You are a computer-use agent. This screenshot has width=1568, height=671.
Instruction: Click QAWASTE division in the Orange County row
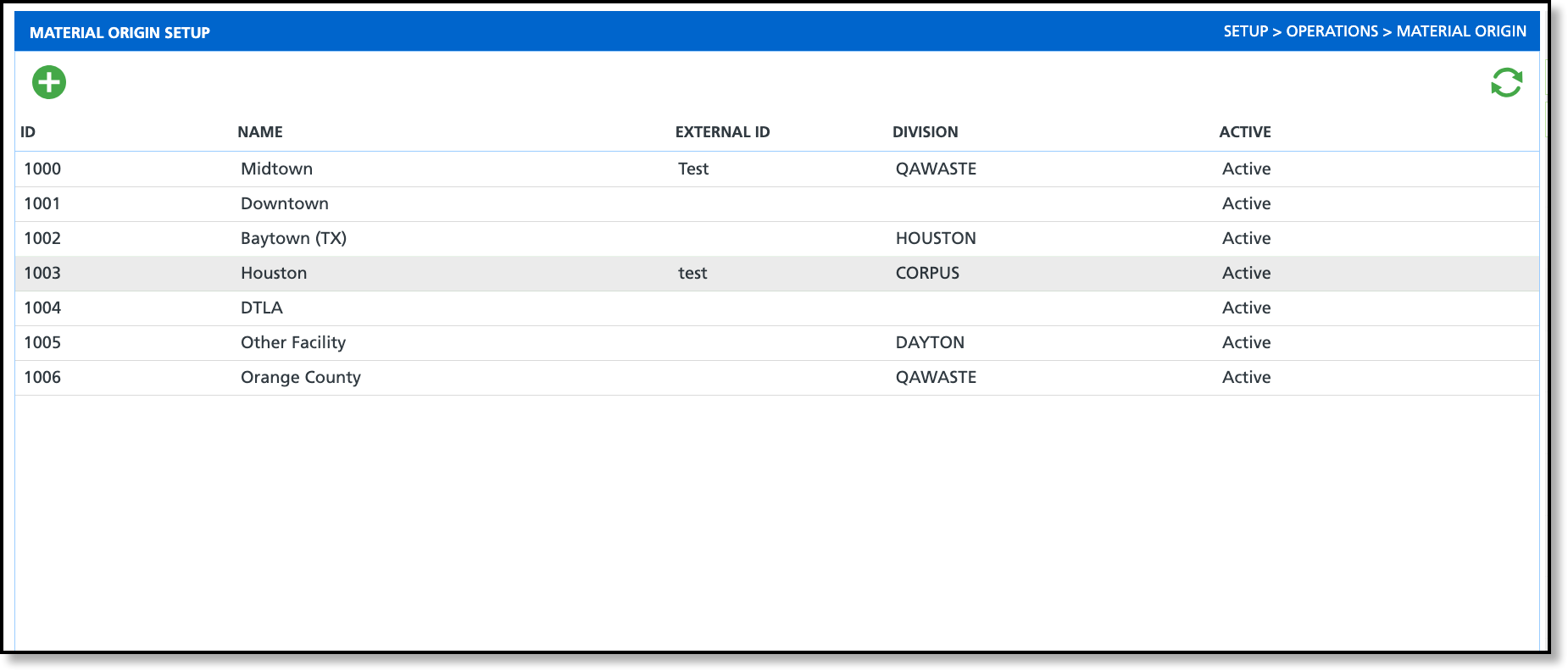point(936,377)
